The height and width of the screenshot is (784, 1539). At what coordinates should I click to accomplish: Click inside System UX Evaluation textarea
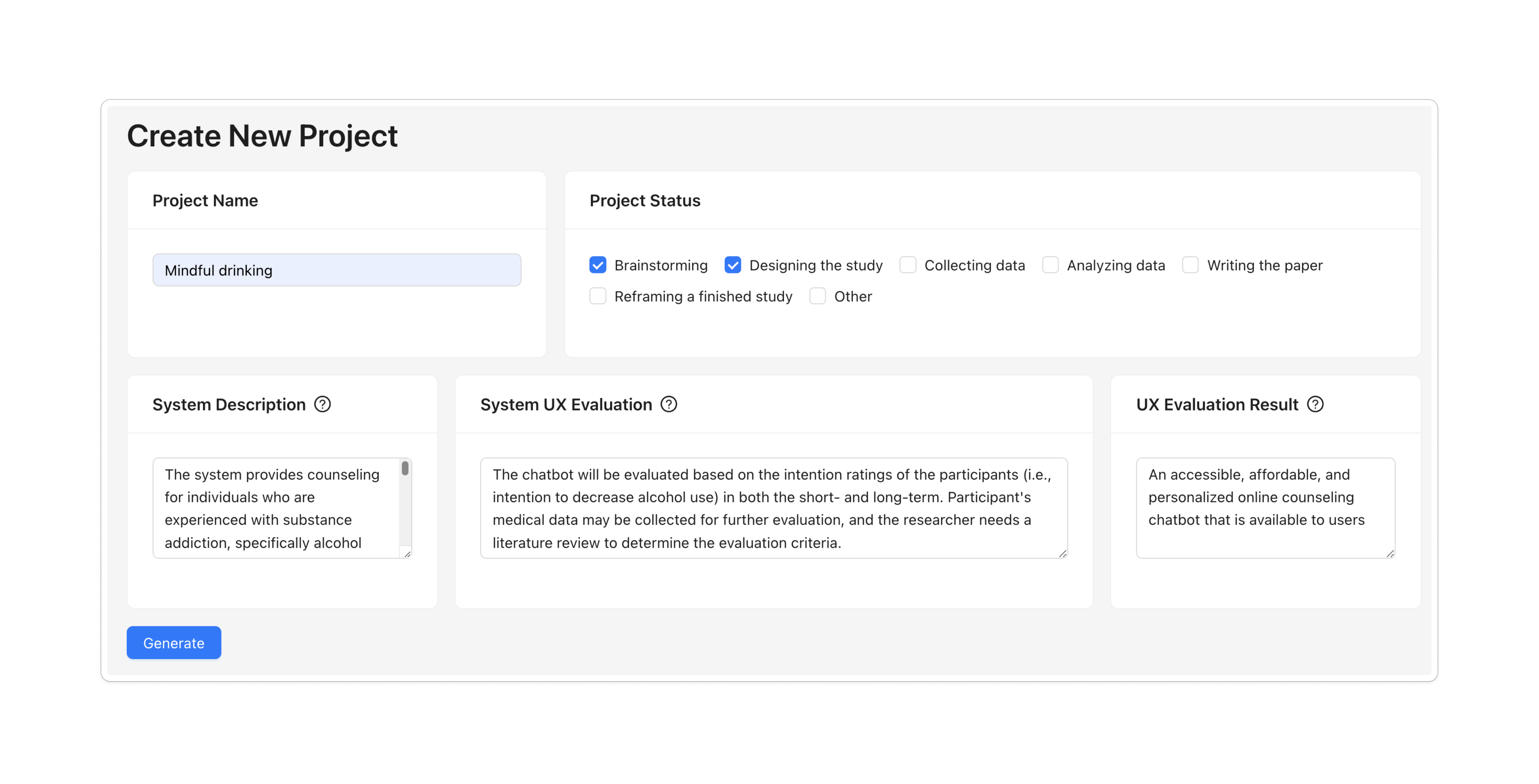tap(773, 508)
